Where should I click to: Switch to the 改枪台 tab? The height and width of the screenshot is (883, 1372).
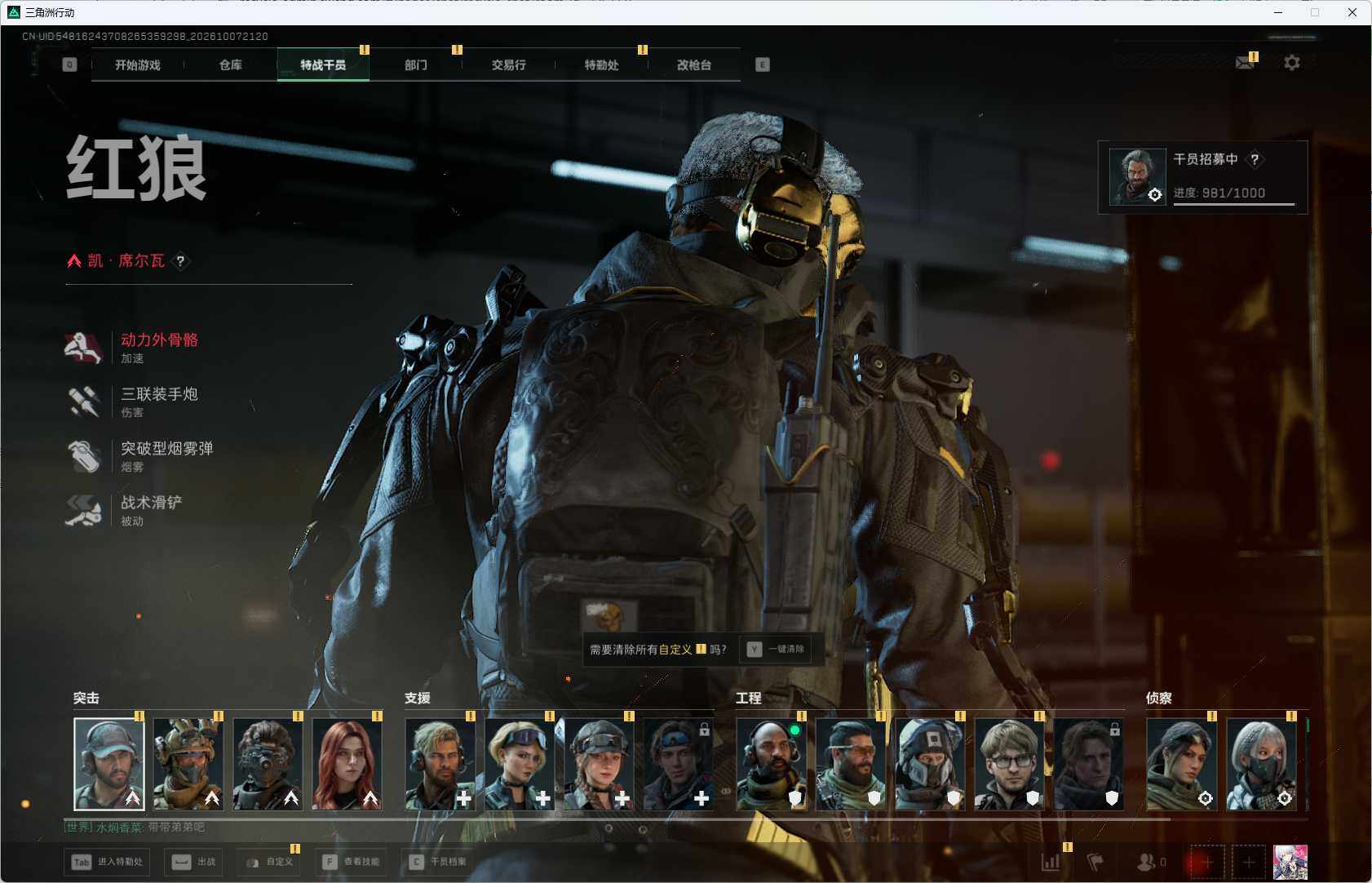coord(694,65)
